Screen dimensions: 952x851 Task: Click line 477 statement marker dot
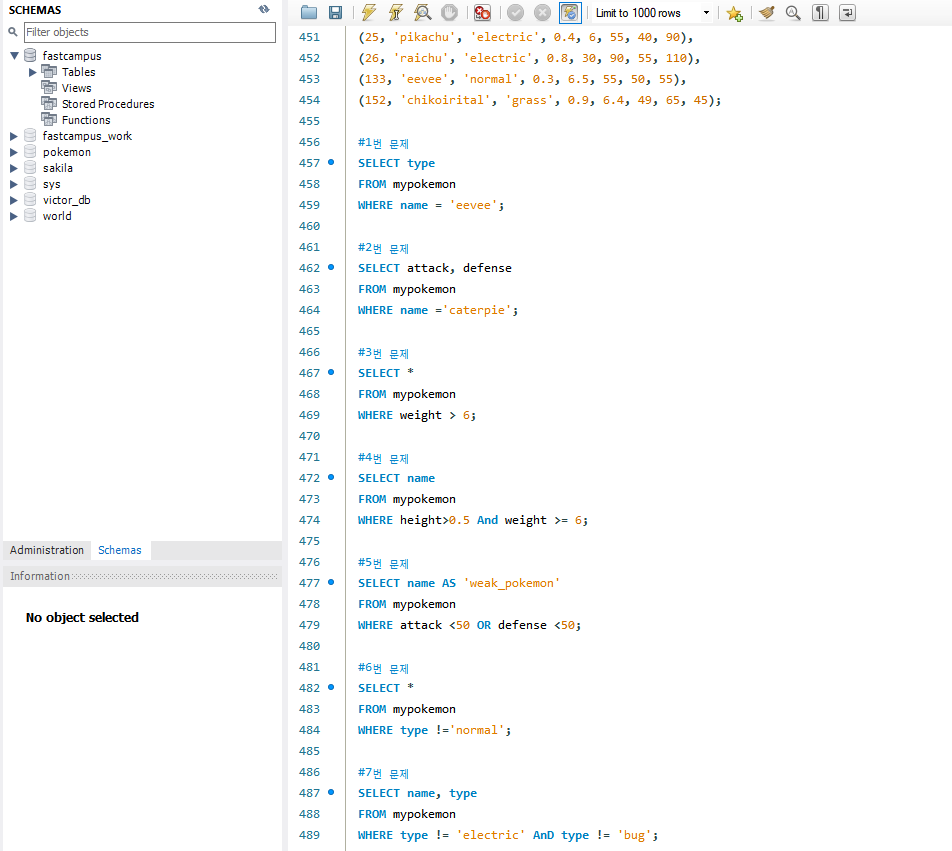coord(331,582)
